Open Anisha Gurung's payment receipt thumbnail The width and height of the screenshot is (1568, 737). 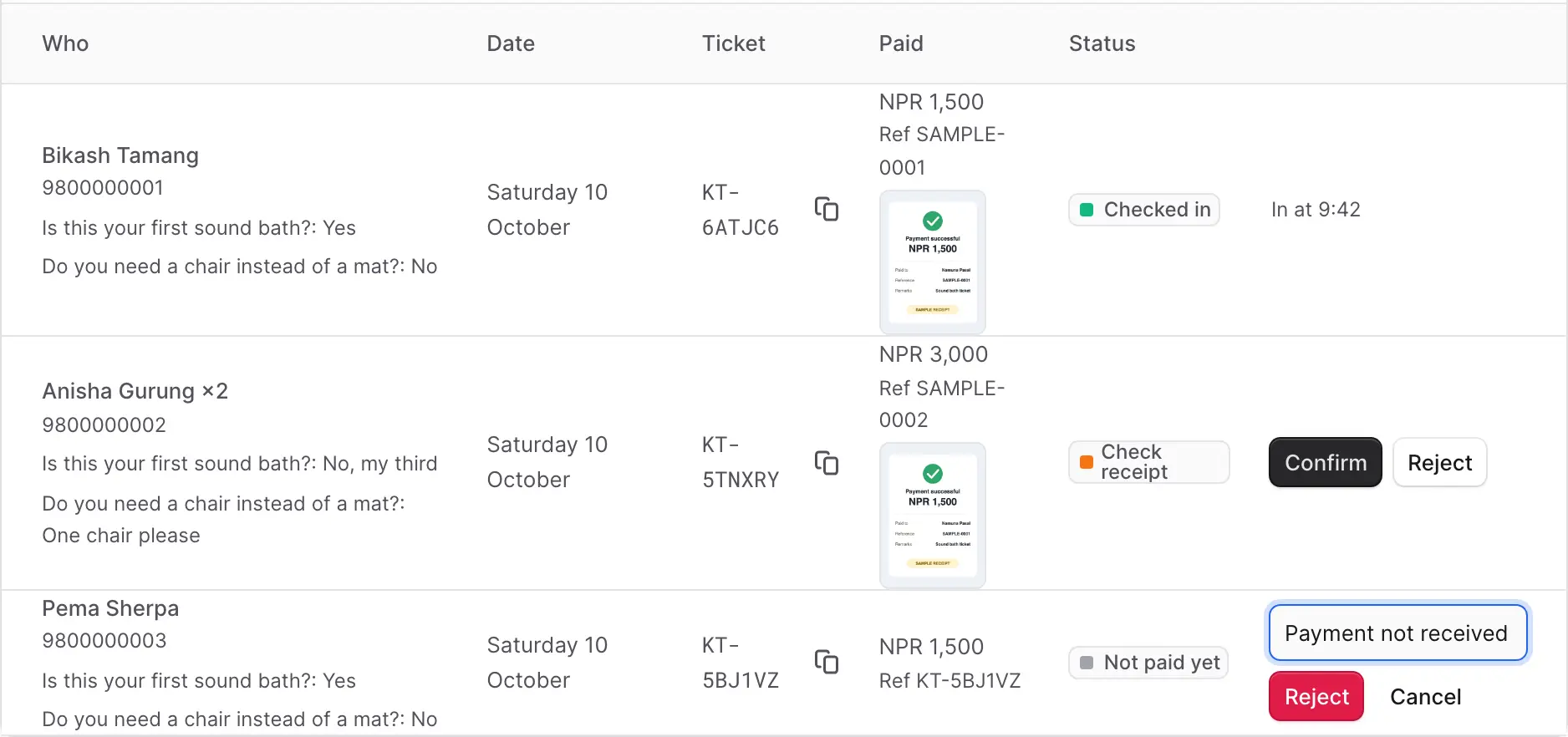(x=933, y=516)
